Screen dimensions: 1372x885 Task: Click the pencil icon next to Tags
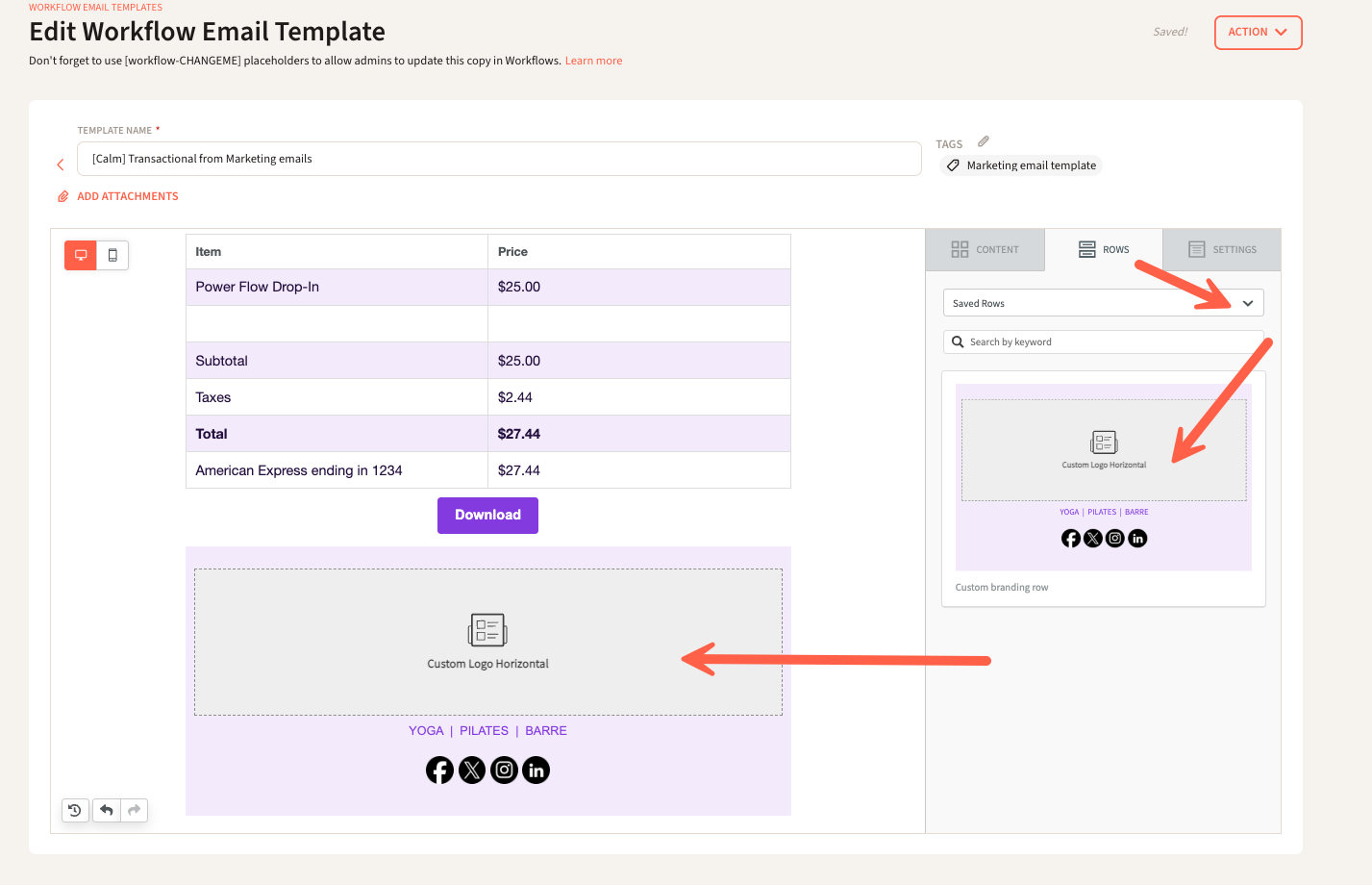pyautogui.click(x=984, y=141)
